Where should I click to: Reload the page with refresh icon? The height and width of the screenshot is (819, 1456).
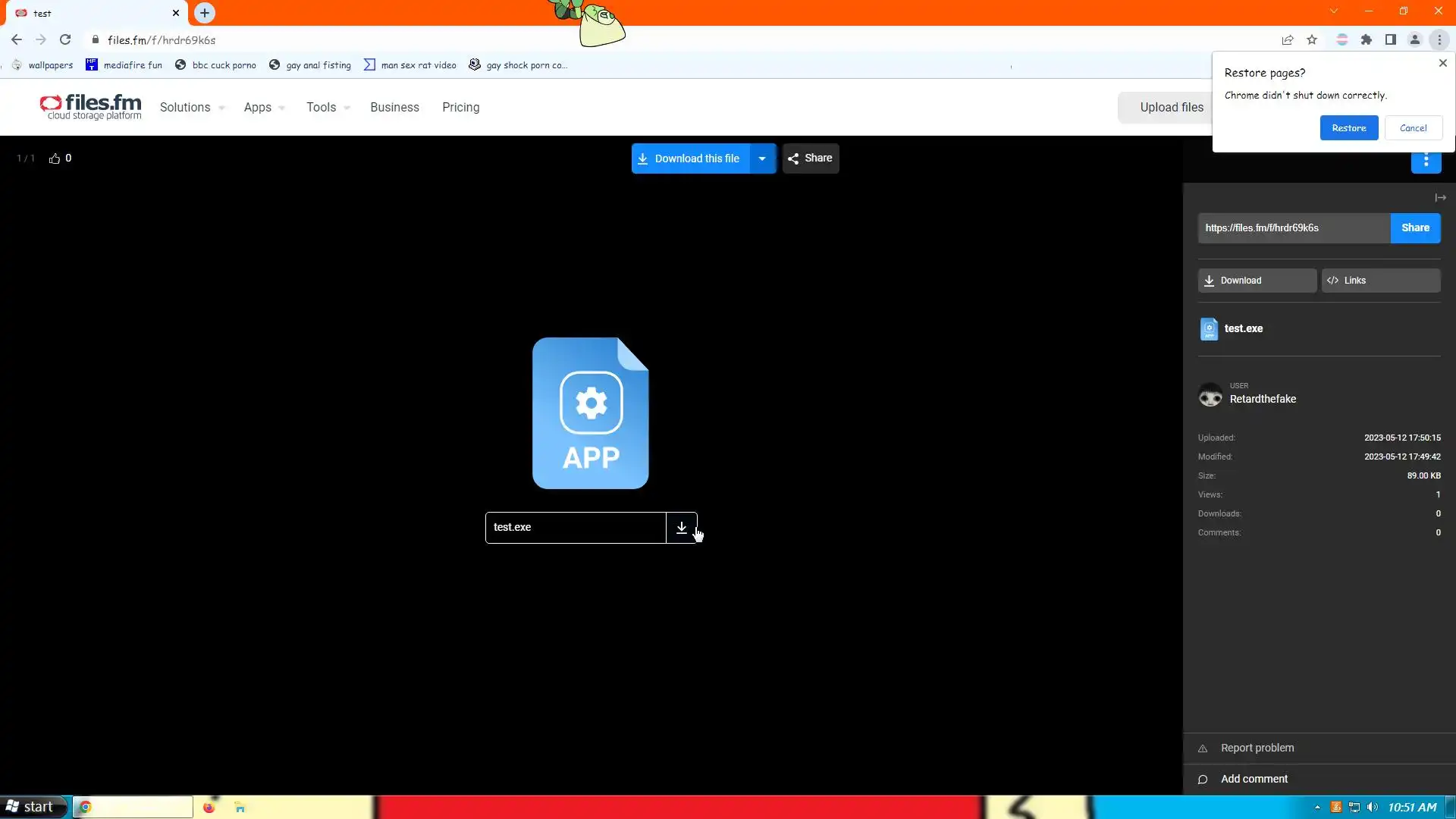[x=65, y=40]
